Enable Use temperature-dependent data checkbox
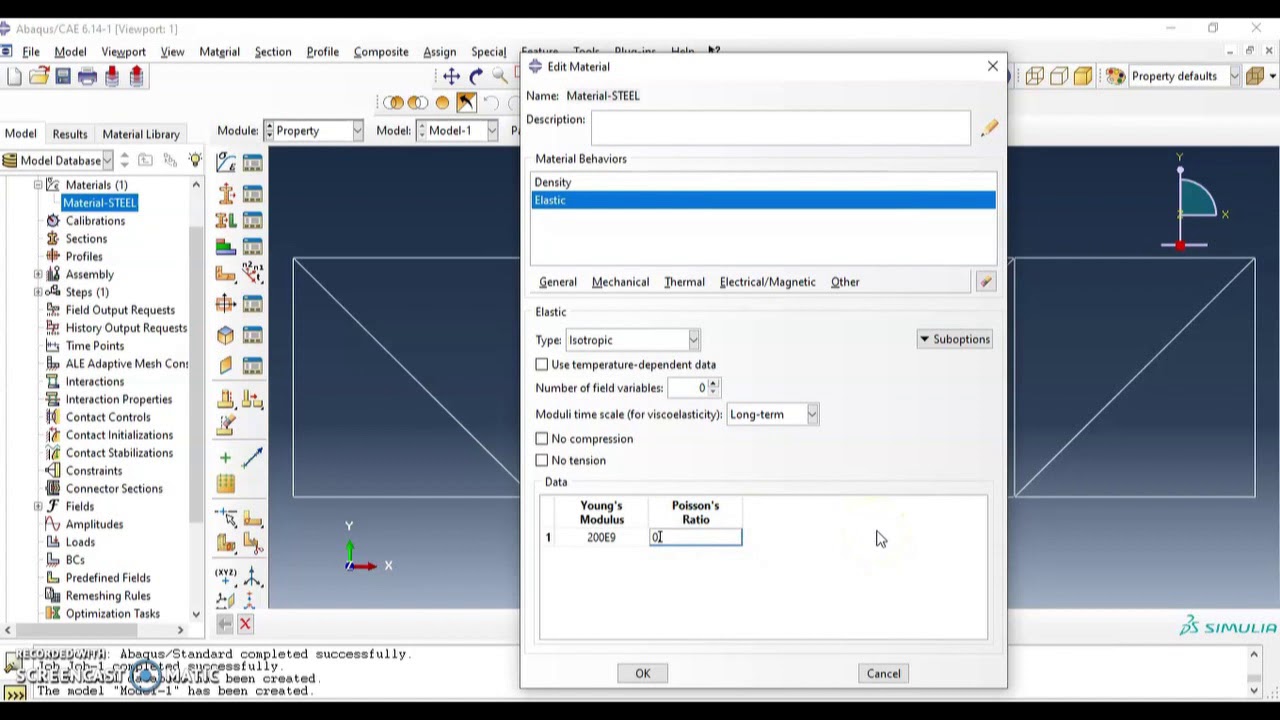This screenshot has width=1280, height=720. (542, 365)
